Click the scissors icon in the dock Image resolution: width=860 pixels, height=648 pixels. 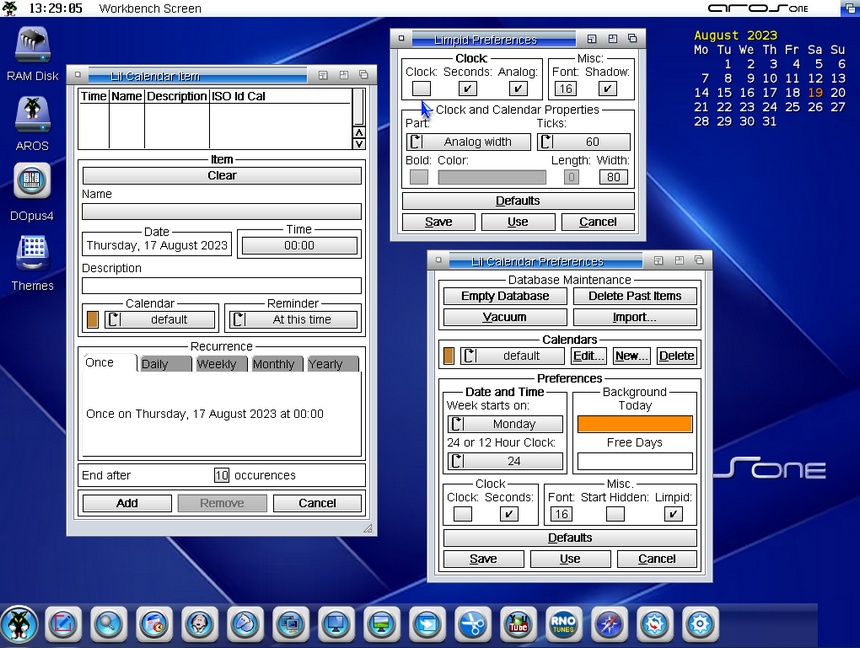pyautogui.click(x=472, y=625)
